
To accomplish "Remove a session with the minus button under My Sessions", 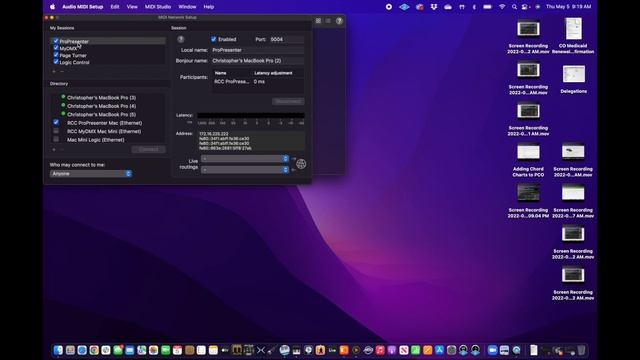I will [62, 71].
